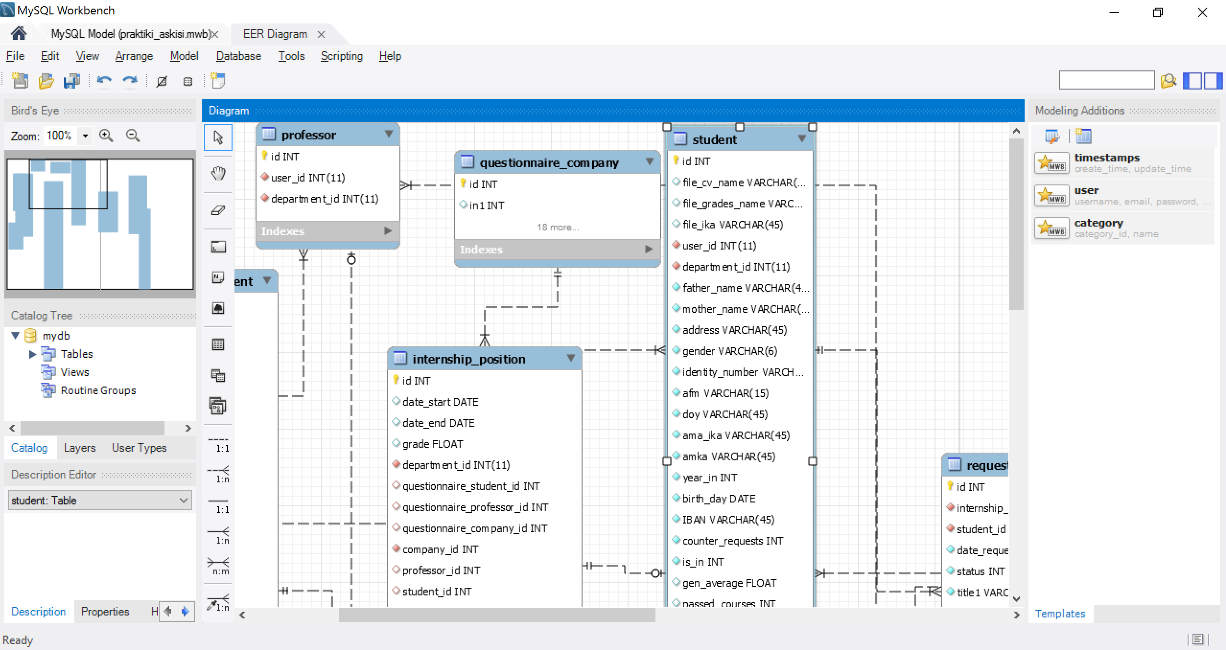Screen dimensions: 1226x650
Task: Select Views in the Catalog Tree
Action: click(75, 372)
